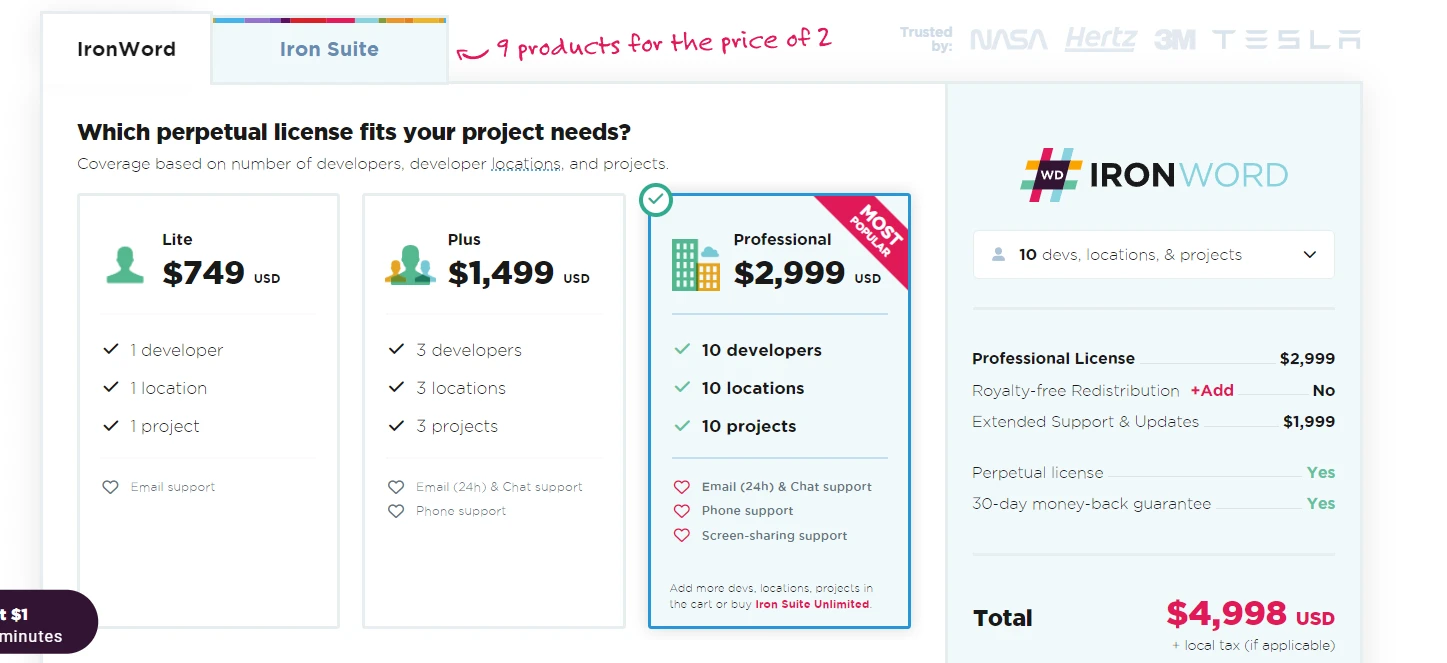1447x663 pixels.
Task: Add Royalty-free Redistribution with +Add
Action: click(x=1212, y=391)
